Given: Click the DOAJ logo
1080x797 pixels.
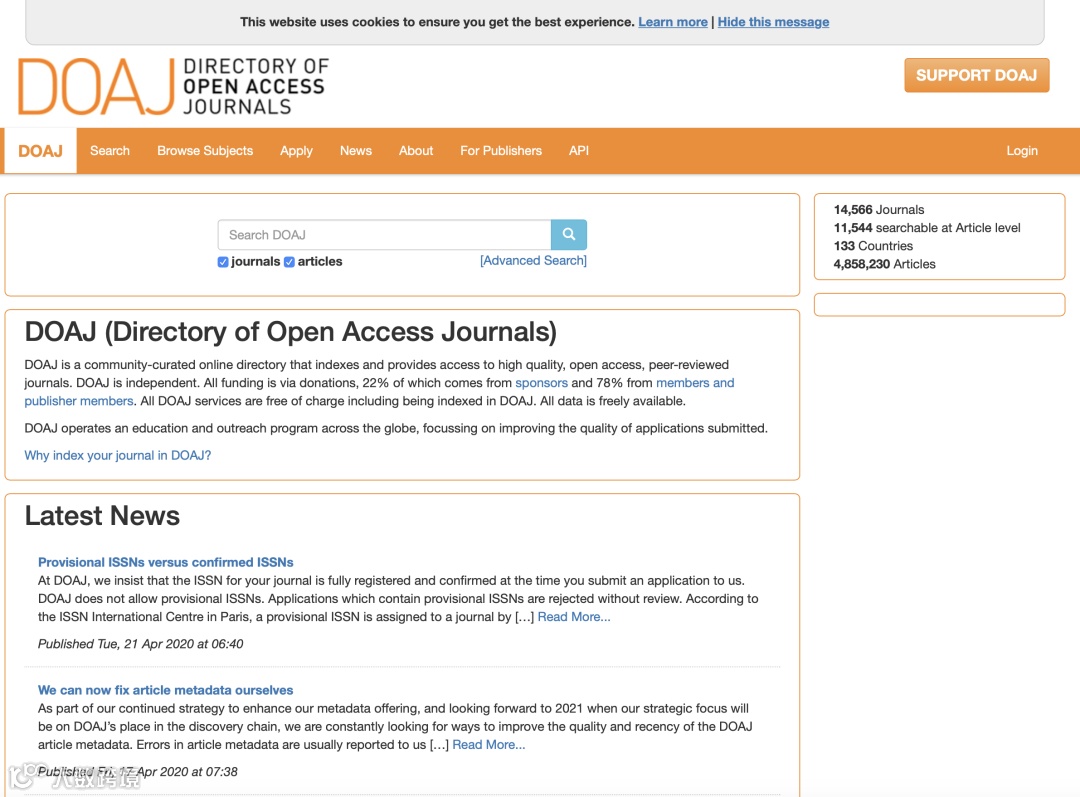Looking at the screenshot, I should click(x=173, y=86).
